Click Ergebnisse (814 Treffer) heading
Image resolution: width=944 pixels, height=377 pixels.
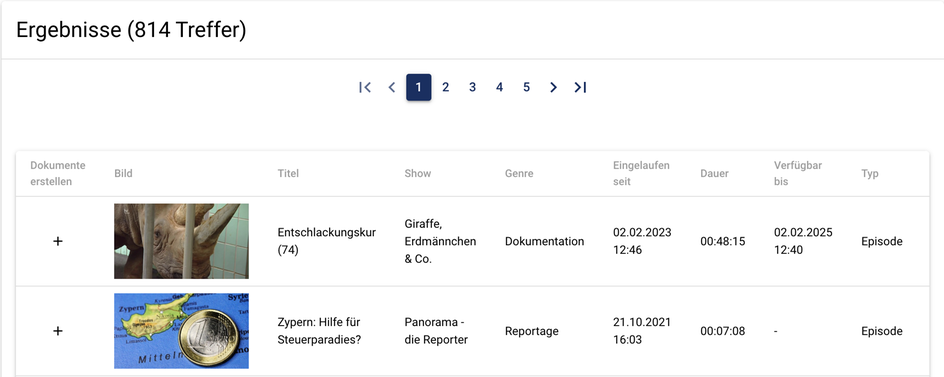[131, 30]
